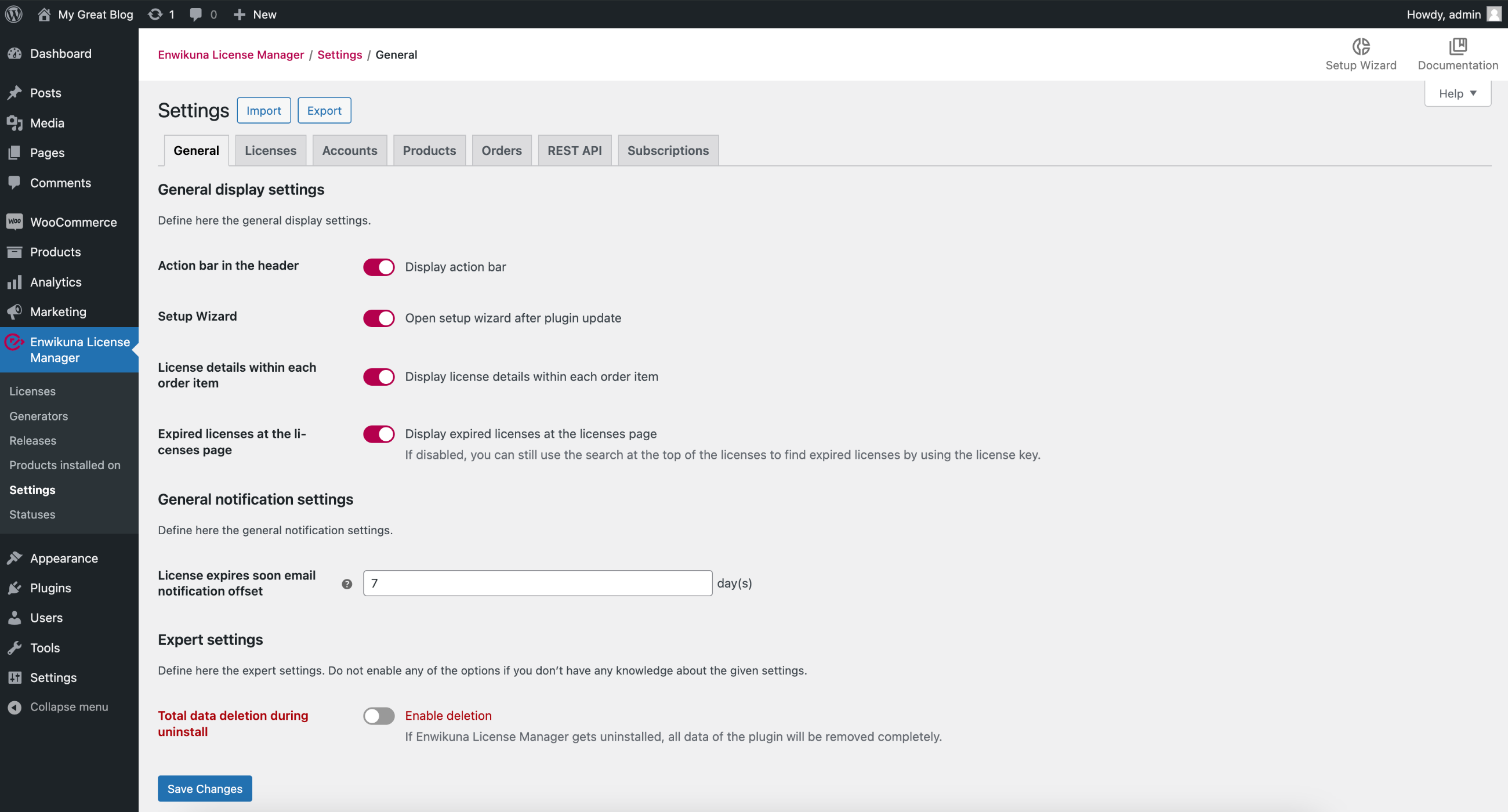Screen dimensions: 1508x812
Task: Open Settings breadcrumb link
Action: (339, 55)
